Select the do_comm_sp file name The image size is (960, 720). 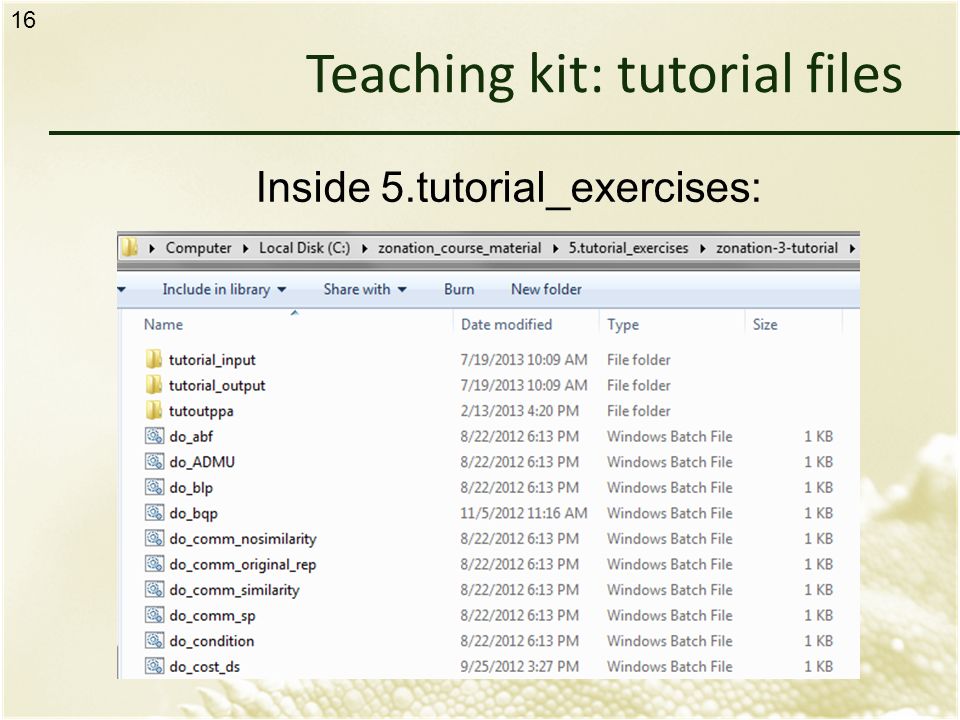tap(212, 616)
